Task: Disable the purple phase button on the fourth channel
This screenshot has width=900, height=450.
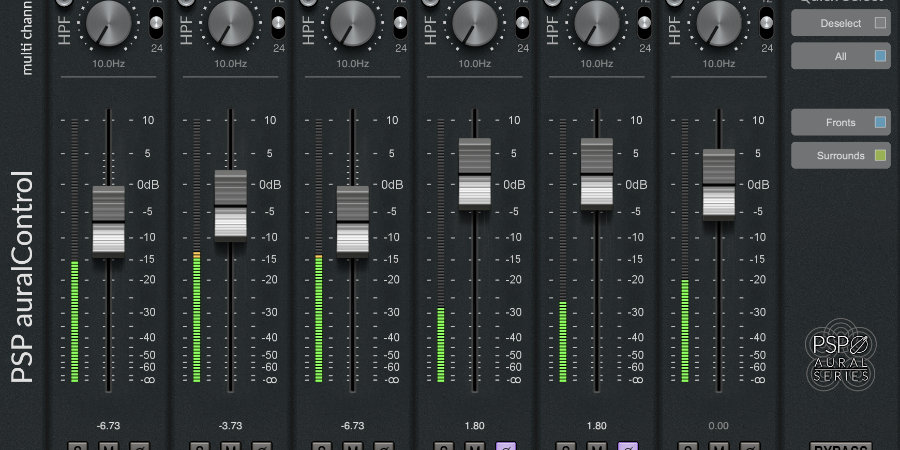Action: [x=506, y=446]
